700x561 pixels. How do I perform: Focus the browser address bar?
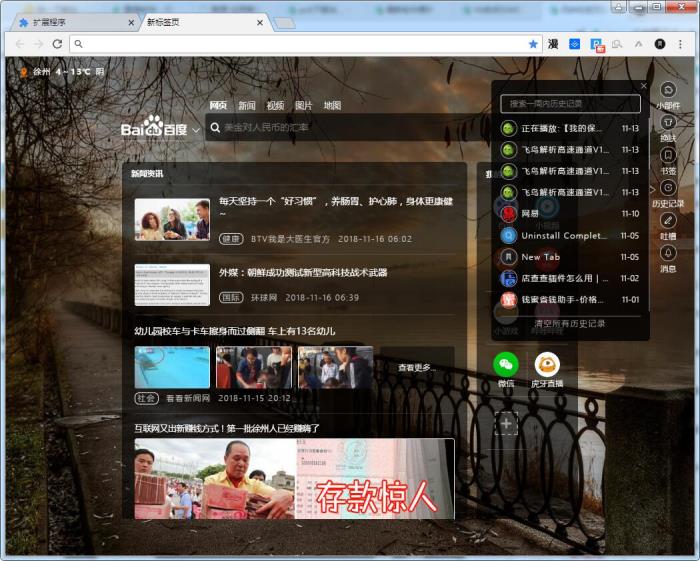pos(304,44)
